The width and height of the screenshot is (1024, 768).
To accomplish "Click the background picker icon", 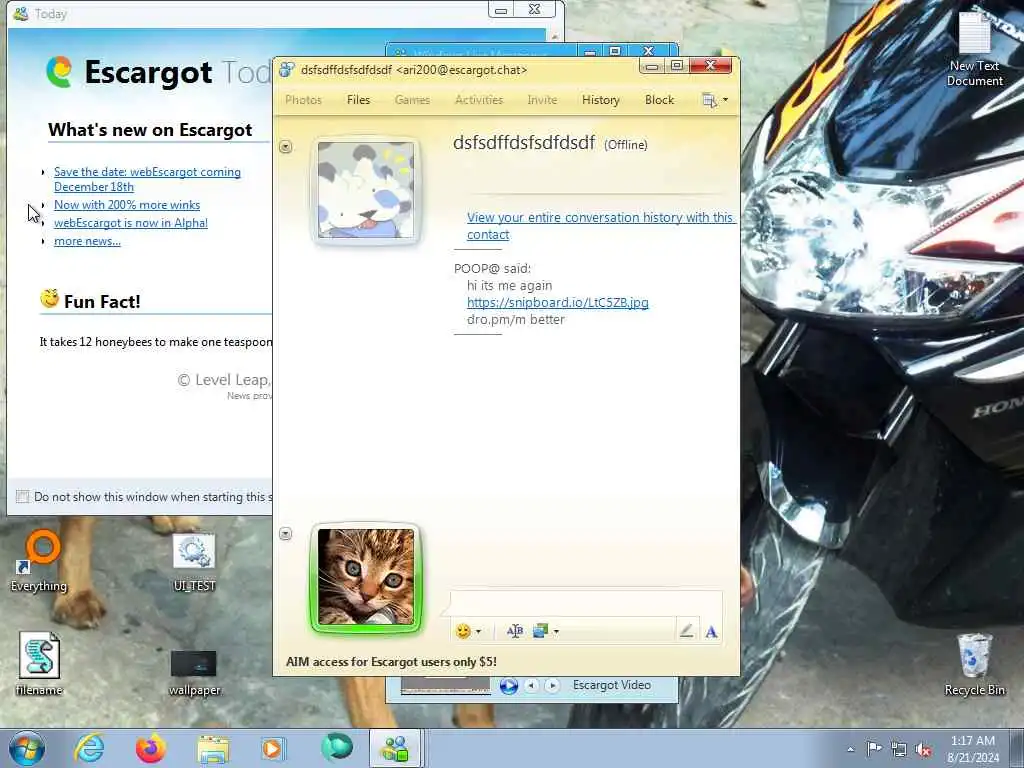I will tap(540, 631).
